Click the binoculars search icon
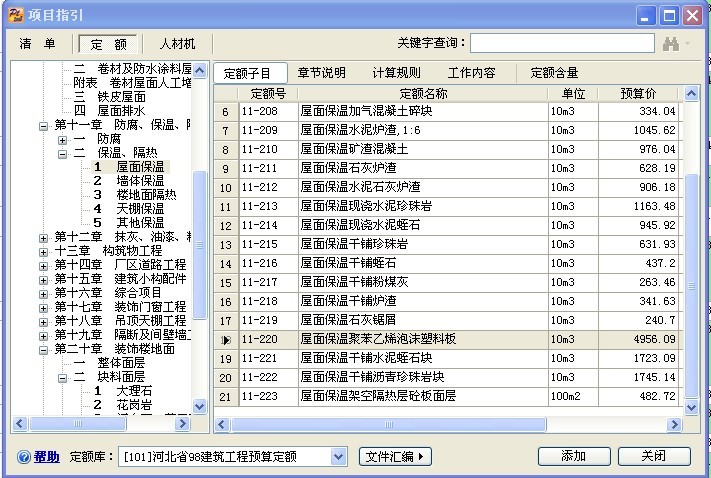Image resolution: width=711 pixels, height=478 pixels. 671,44
